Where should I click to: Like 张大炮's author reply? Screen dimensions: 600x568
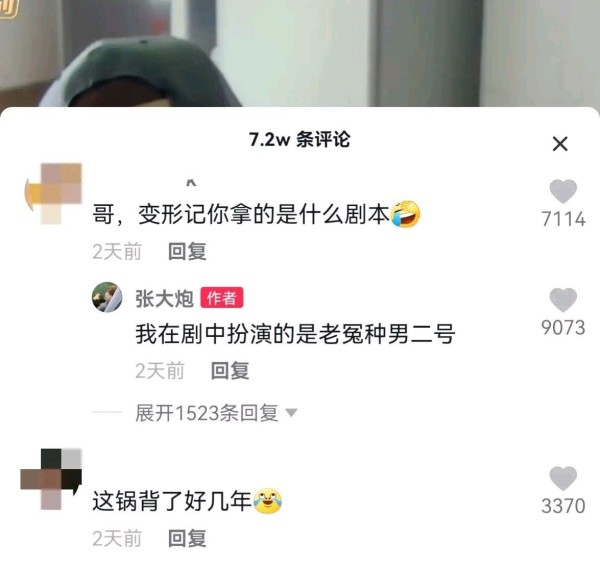[x=563, y=300]
